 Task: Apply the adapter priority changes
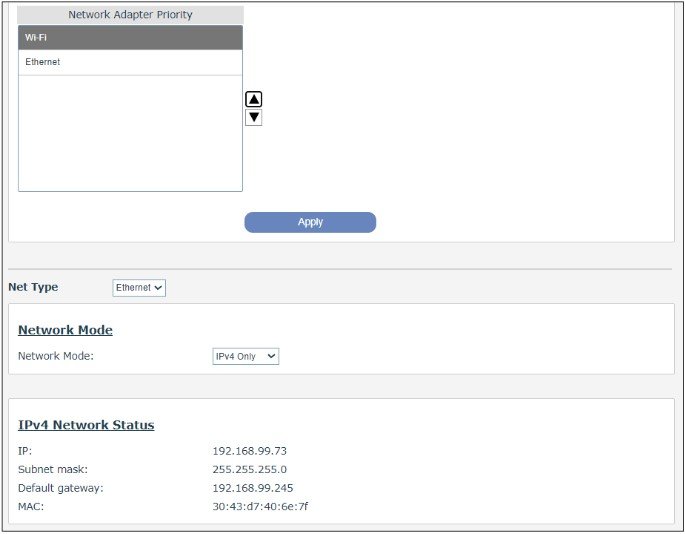click(310, 222)
